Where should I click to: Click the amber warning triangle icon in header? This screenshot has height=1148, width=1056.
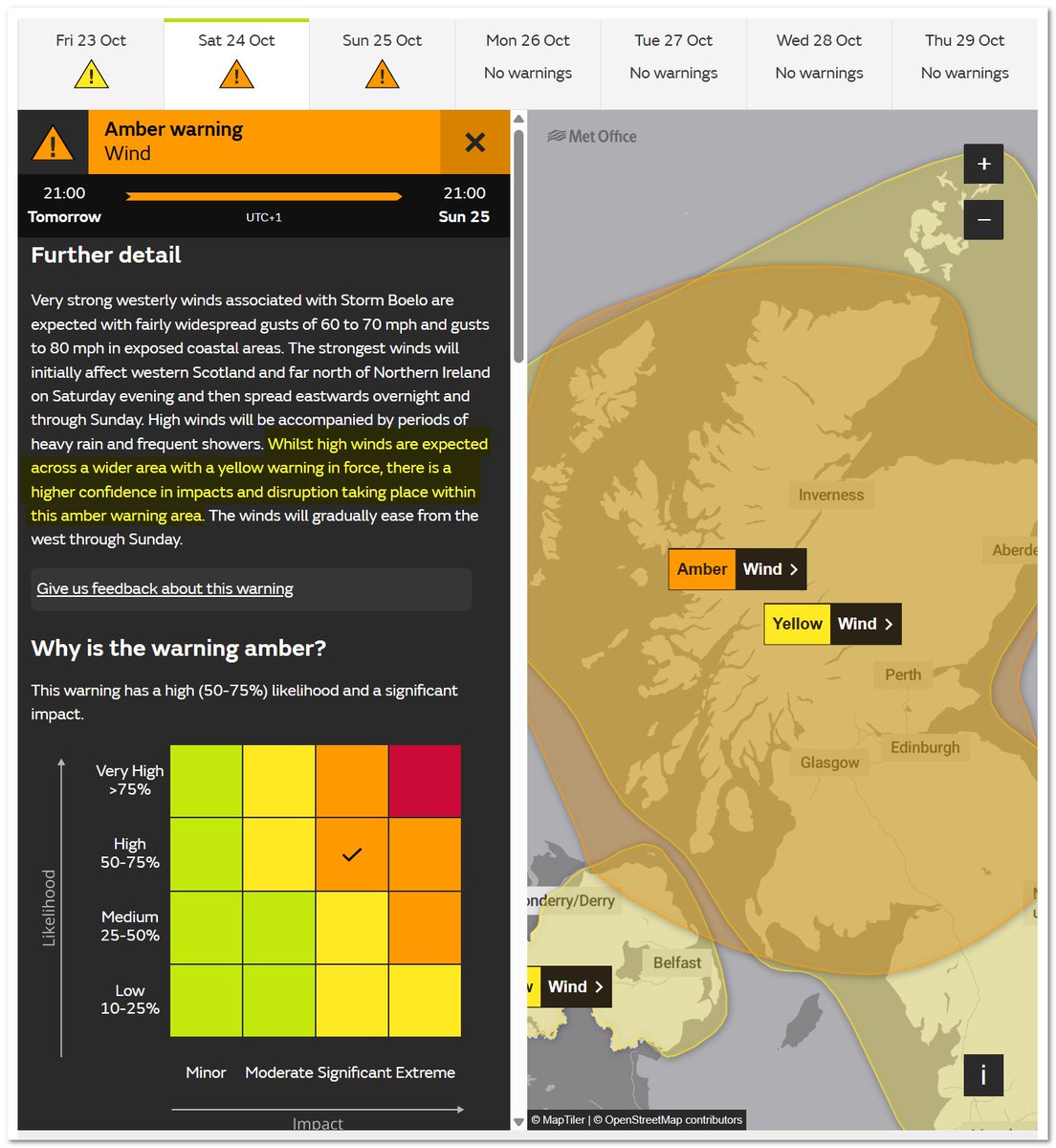[53, 143]
